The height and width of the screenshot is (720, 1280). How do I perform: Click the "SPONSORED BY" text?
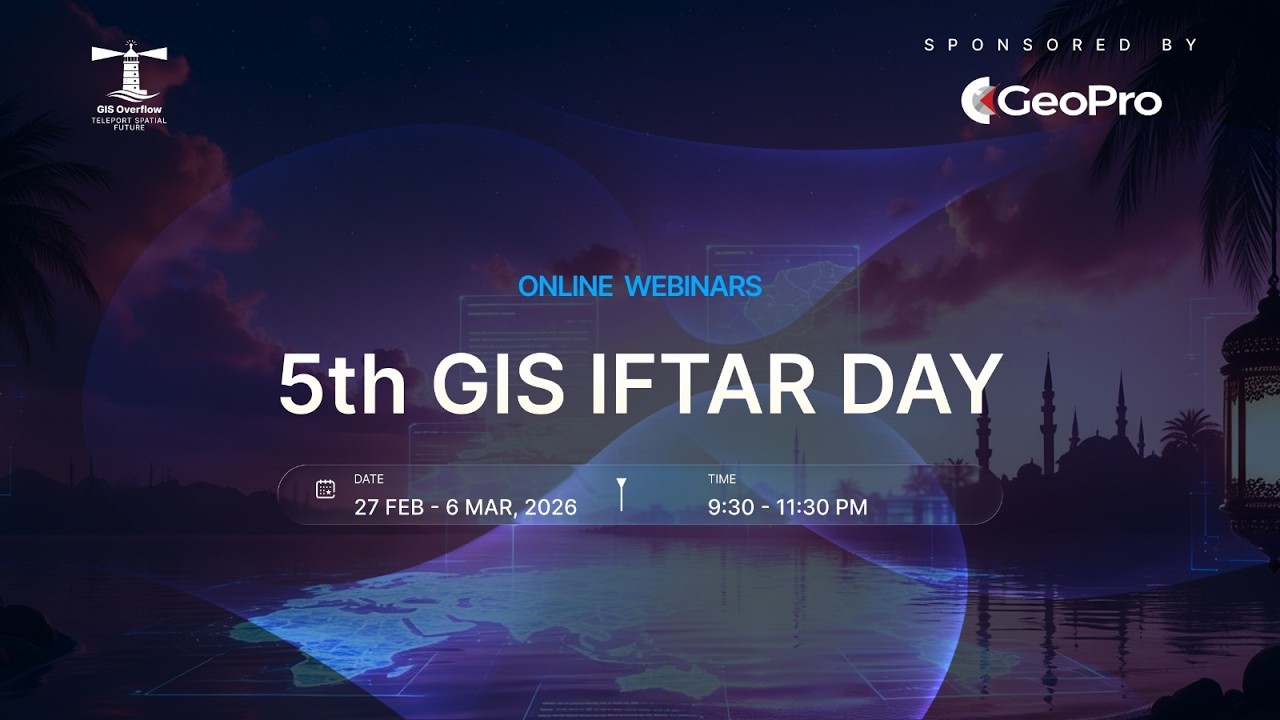[x=1061, y=45]
